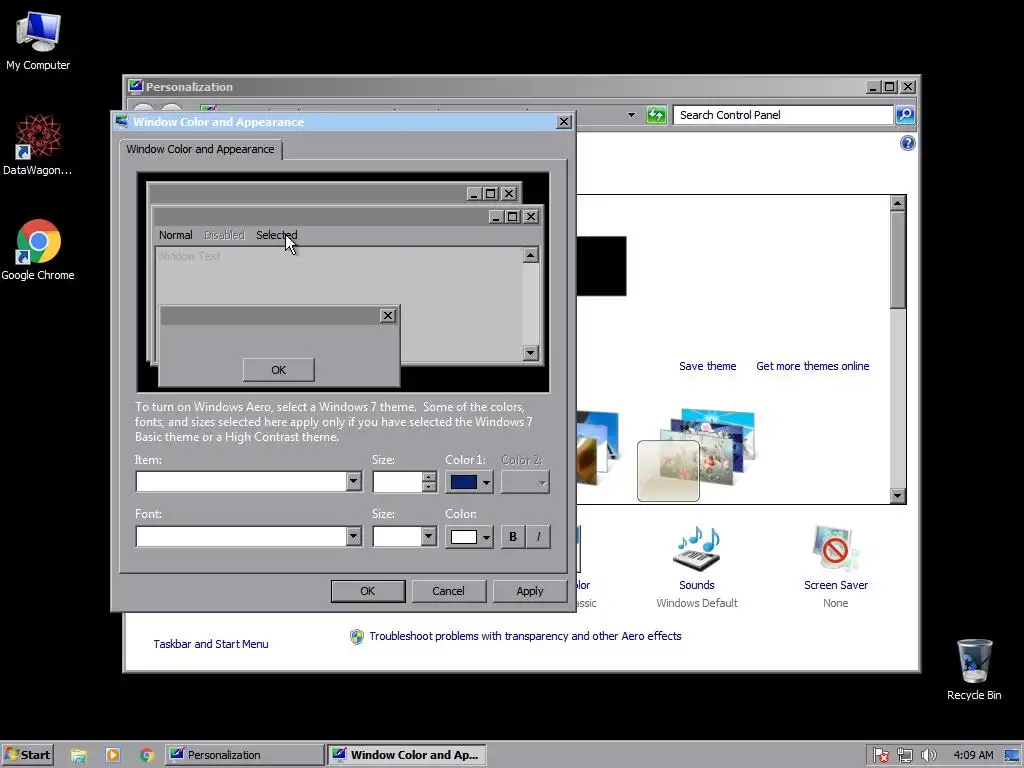
Task: Launch Google Chrome from desktop
Action: [38, 250]
